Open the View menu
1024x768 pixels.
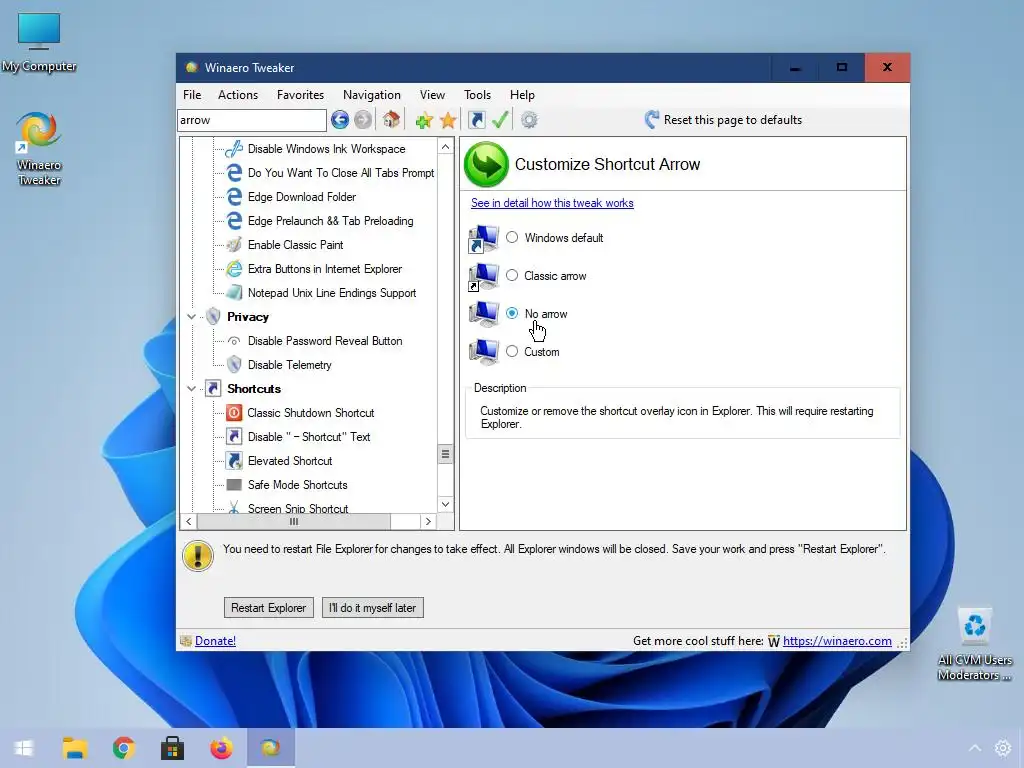pyautogui.click(x=432, y=95)
